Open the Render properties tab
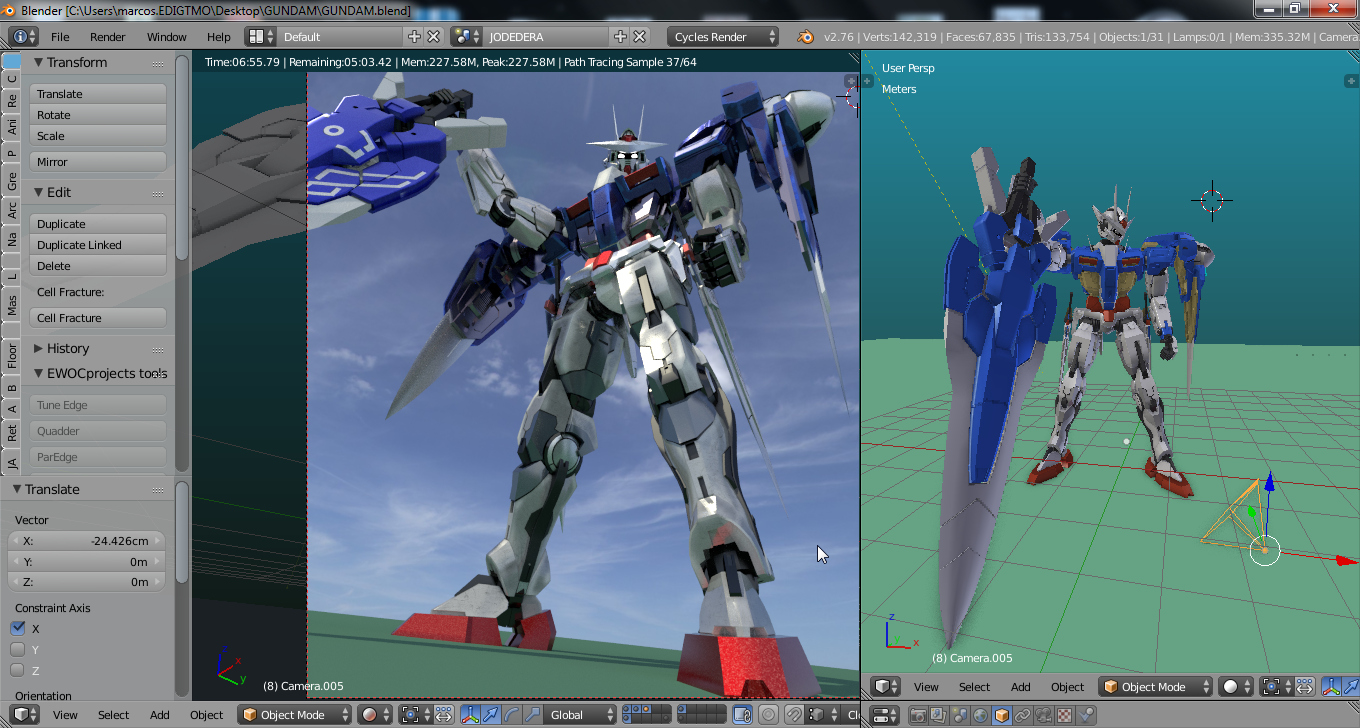This screenshot has height=728, width=1360. point(917,715)
